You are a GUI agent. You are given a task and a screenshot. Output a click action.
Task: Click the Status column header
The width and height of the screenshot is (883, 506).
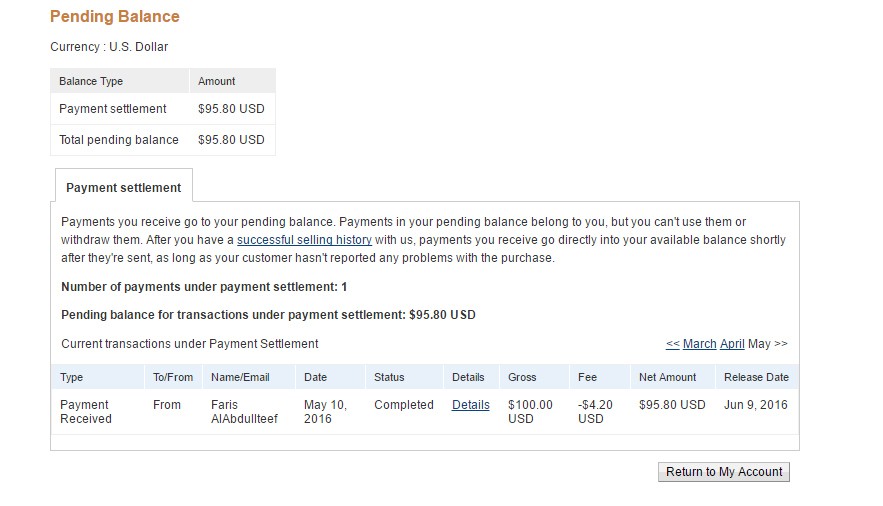[389, 377]
